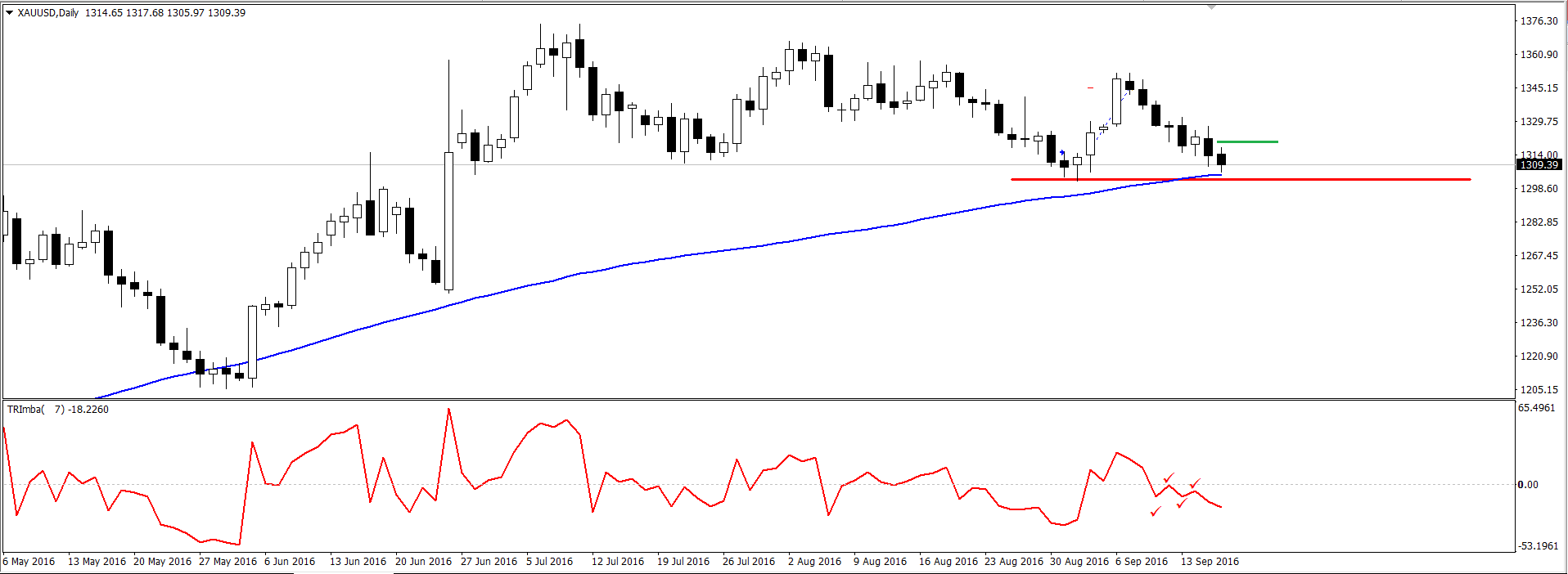This screenshot has height=574, width=1568.
Task: Click the XAUUSD,Daily chart title
Action: click(x=48, y=13)
